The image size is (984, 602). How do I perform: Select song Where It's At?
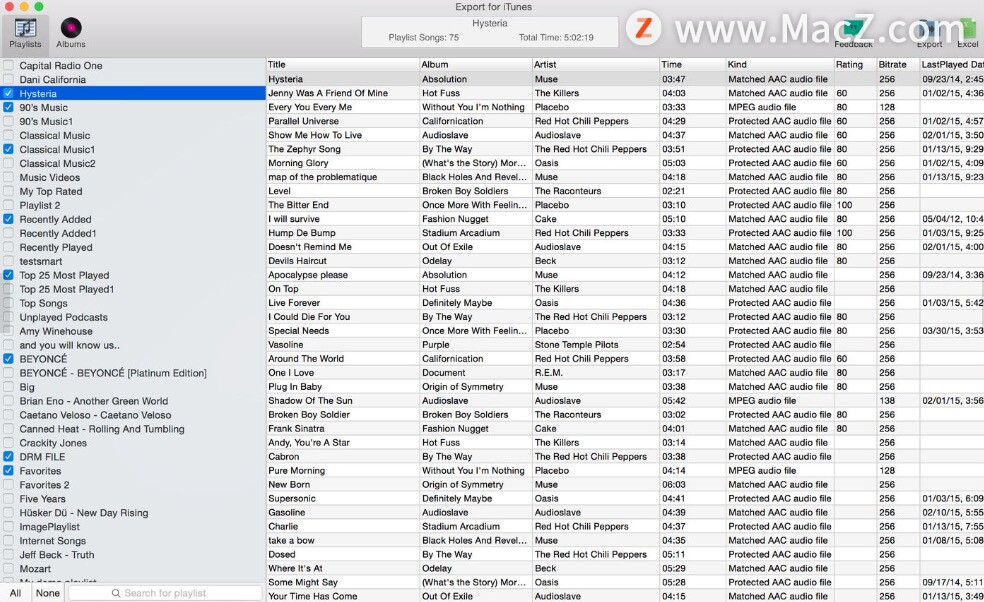click(x=295, y=569)
